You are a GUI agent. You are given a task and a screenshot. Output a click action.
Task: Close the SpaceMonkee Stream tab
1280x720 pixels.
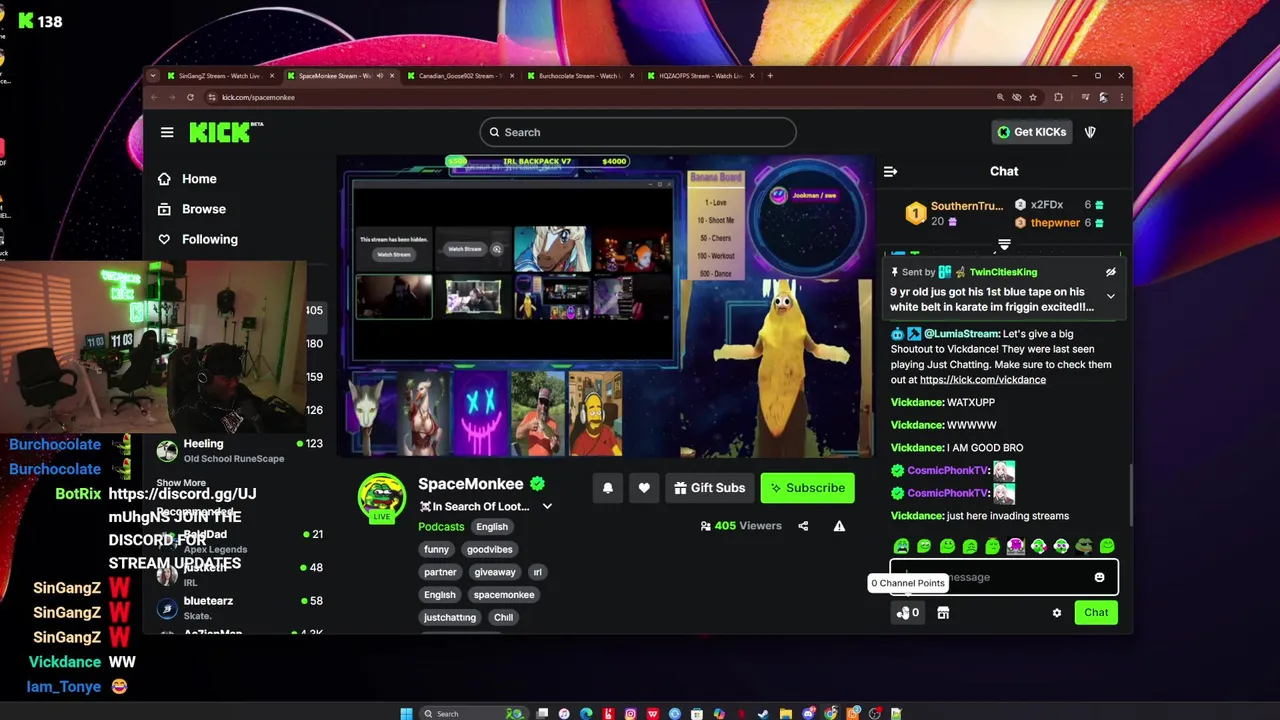point(393,76)
